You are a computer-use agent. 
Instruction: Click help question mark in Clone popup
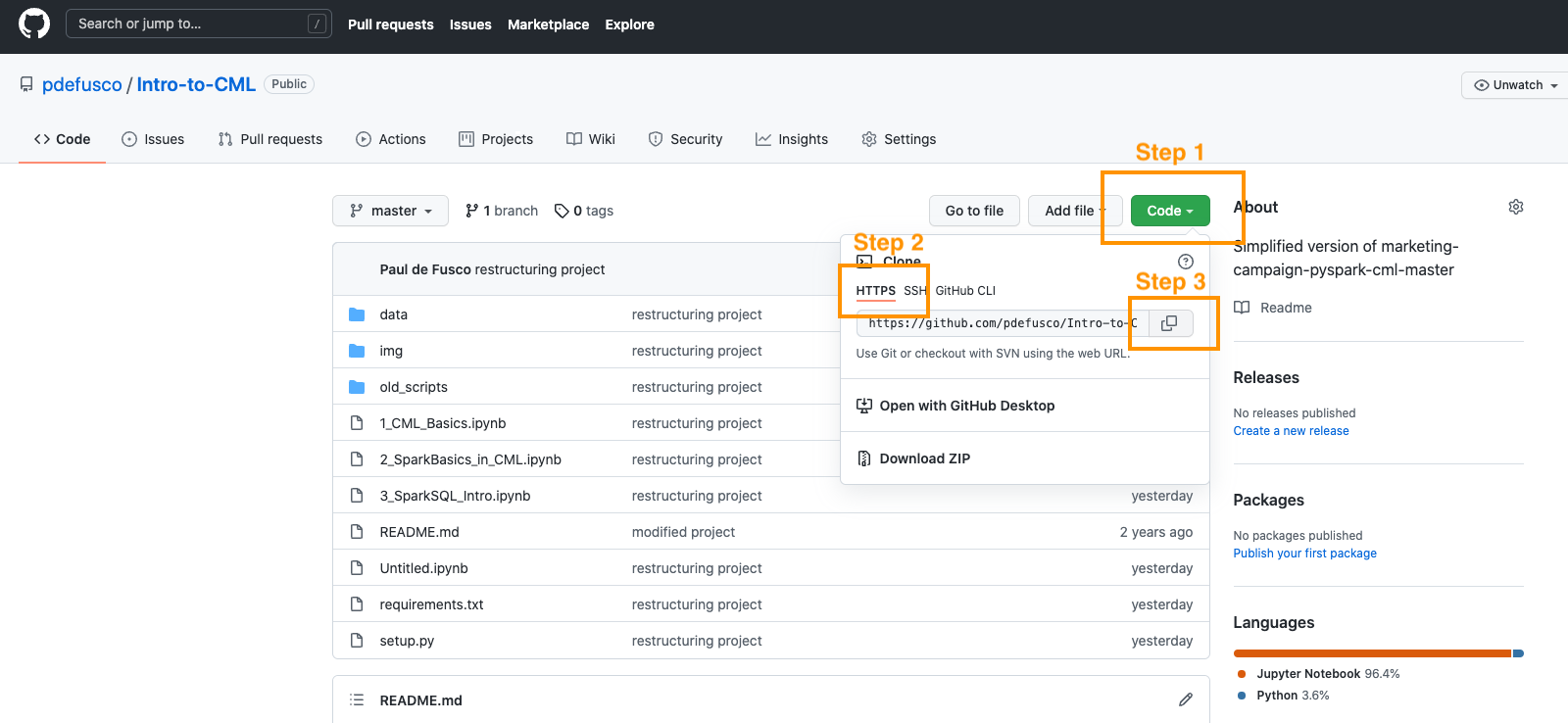click(1186, 262)
